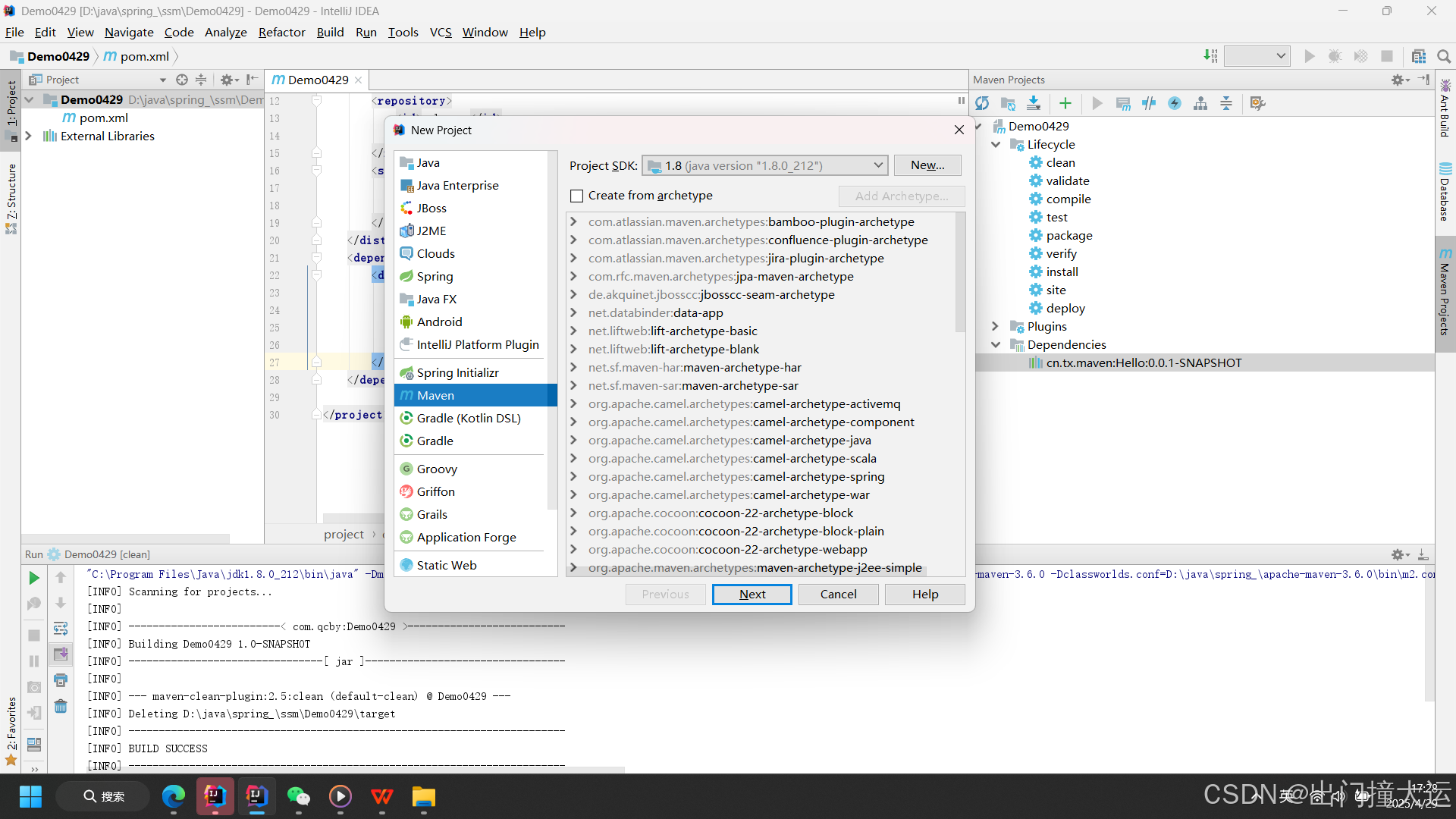Expand the Plugins node in Maven Projects

click(995, 326)
